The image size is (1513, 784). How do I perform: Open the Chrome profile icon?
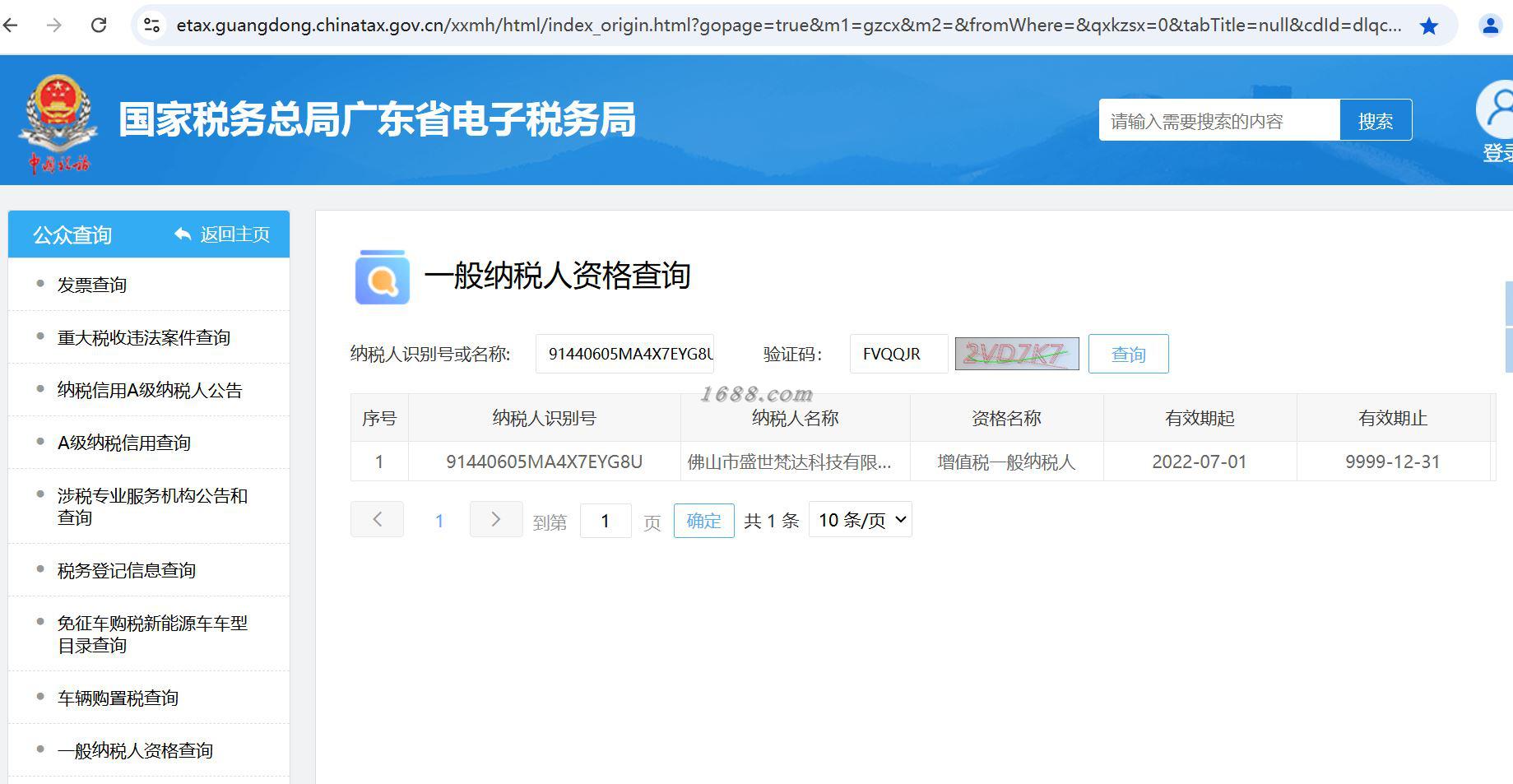(x=1491, y=26)
